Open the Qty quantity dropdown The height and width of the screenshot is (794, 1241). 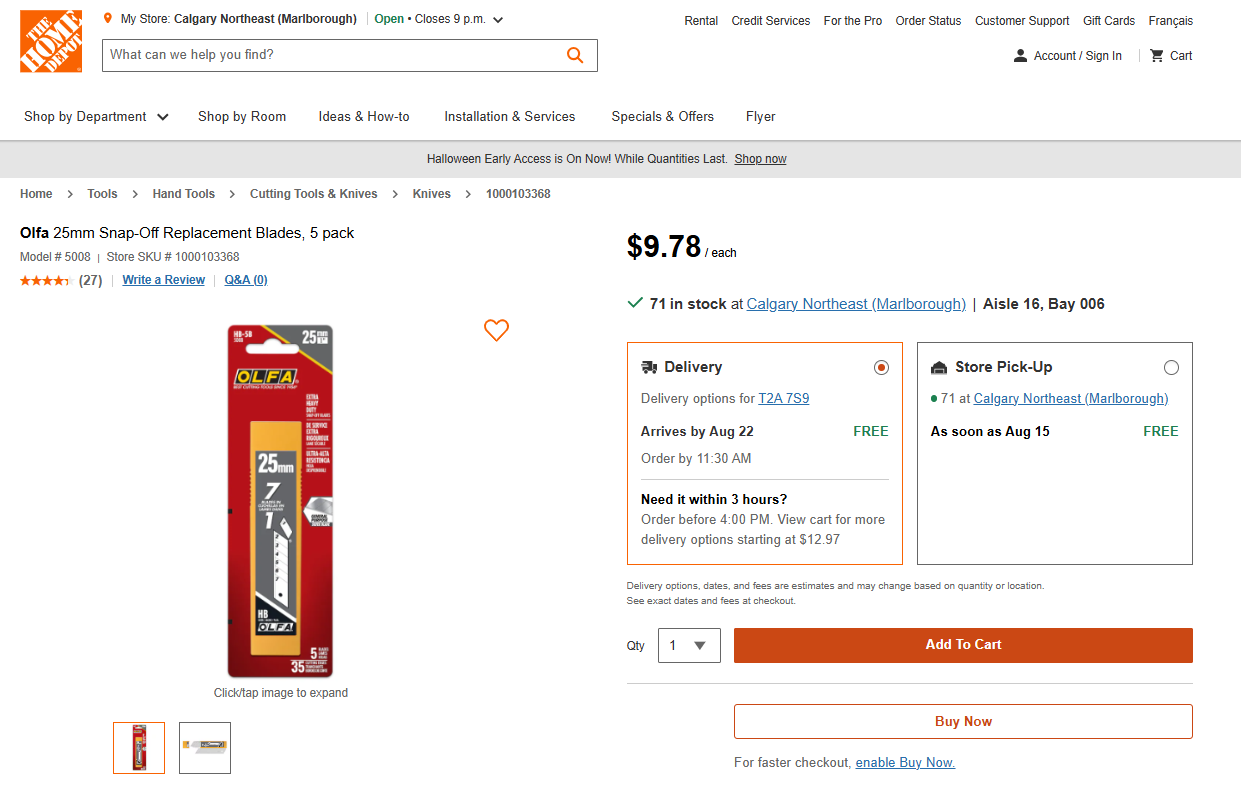click(689, 645)
